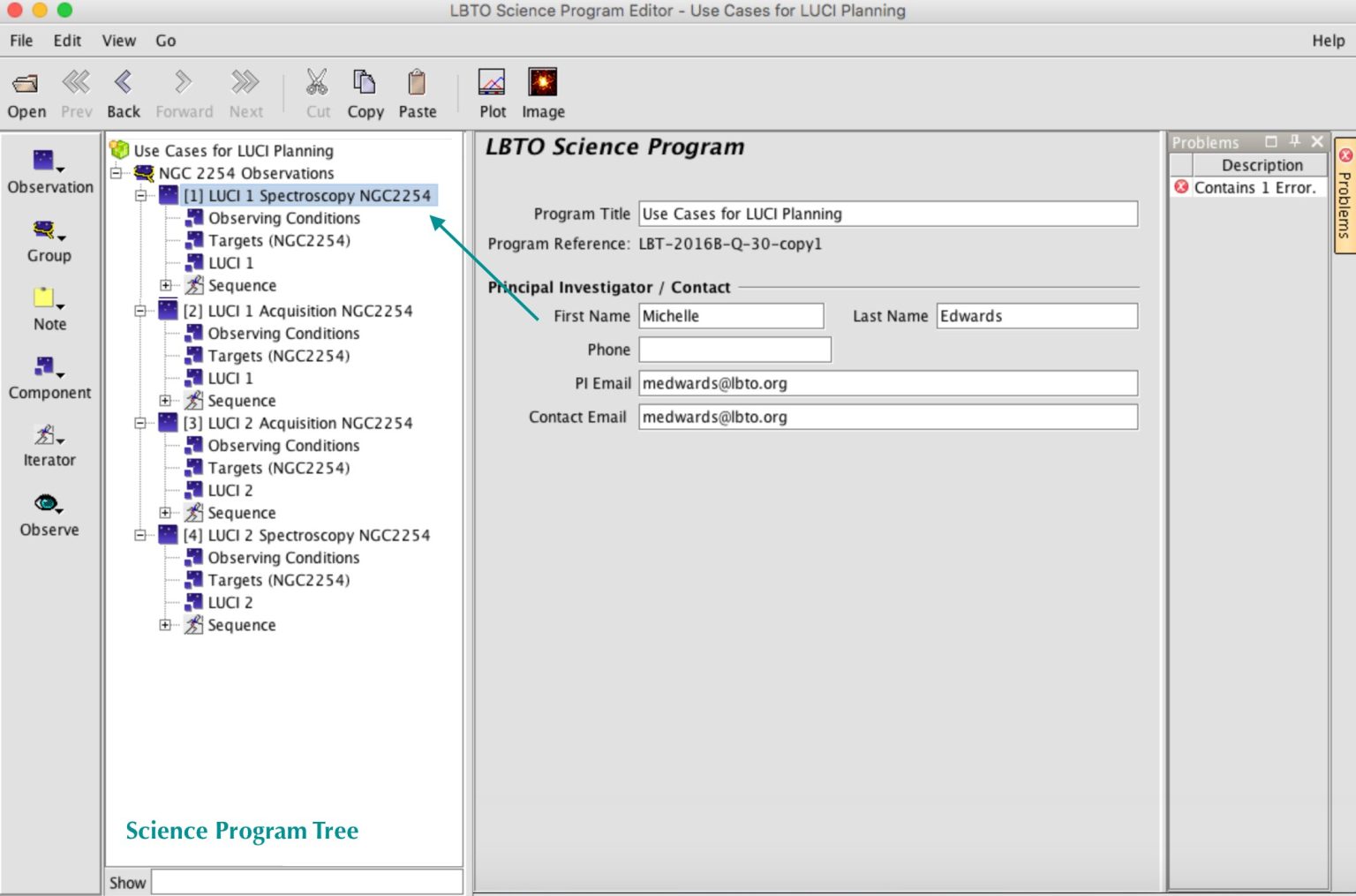Image resolution: width=1356 pixels, height=896 pixels.
Task: Collapse observation [3] LUCI 2 Acquisition
Action: point(140,423)
